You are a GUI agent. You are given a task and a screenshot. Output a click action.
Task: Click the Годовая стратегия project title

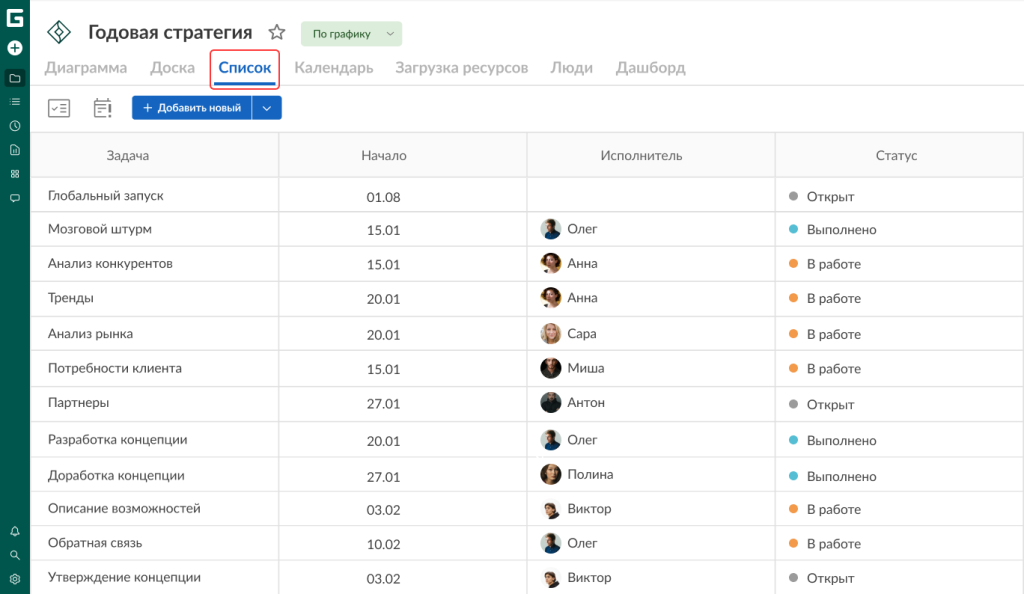170,32
